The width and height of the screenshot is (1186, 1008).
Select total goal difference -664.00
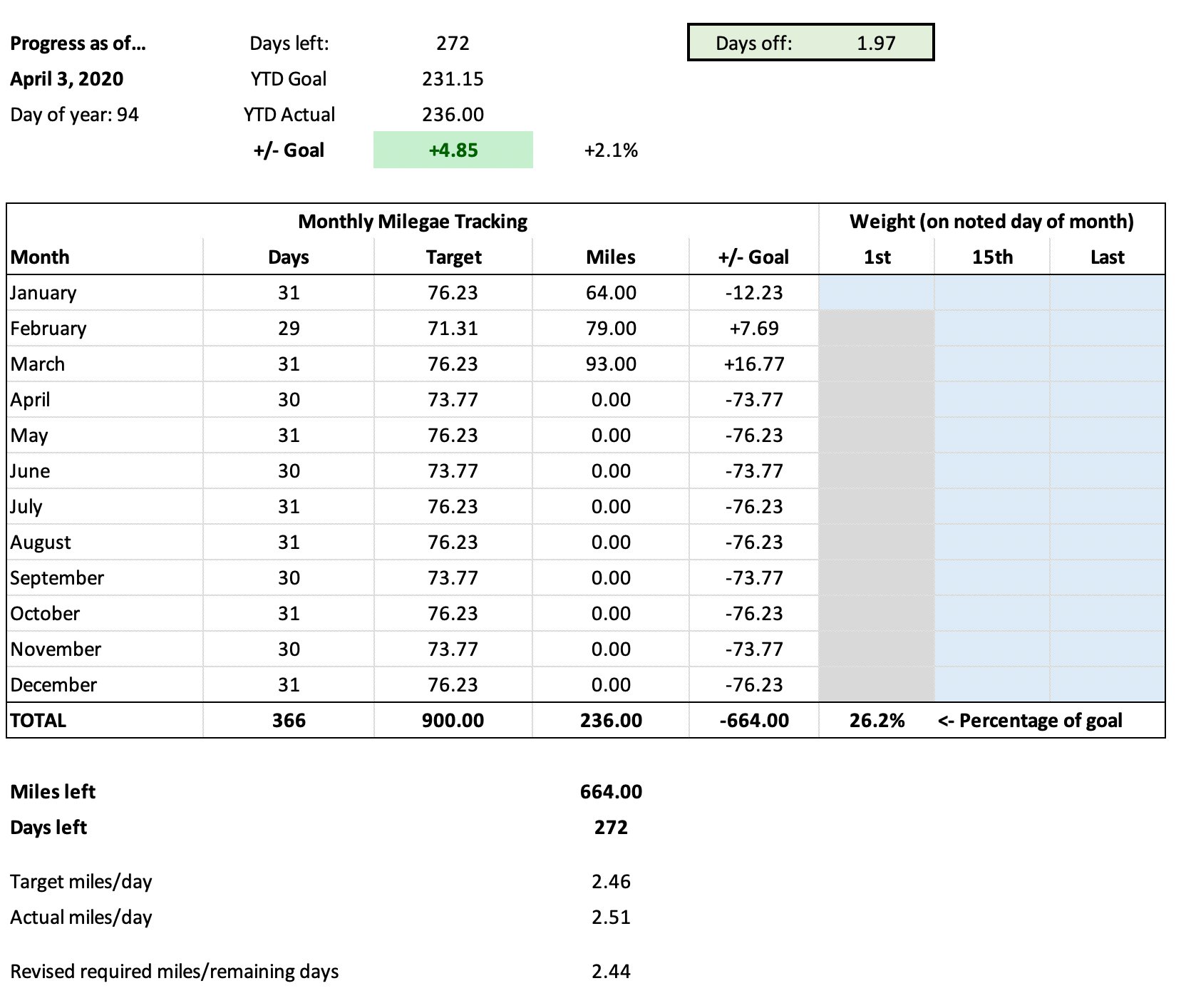point(754,721)
